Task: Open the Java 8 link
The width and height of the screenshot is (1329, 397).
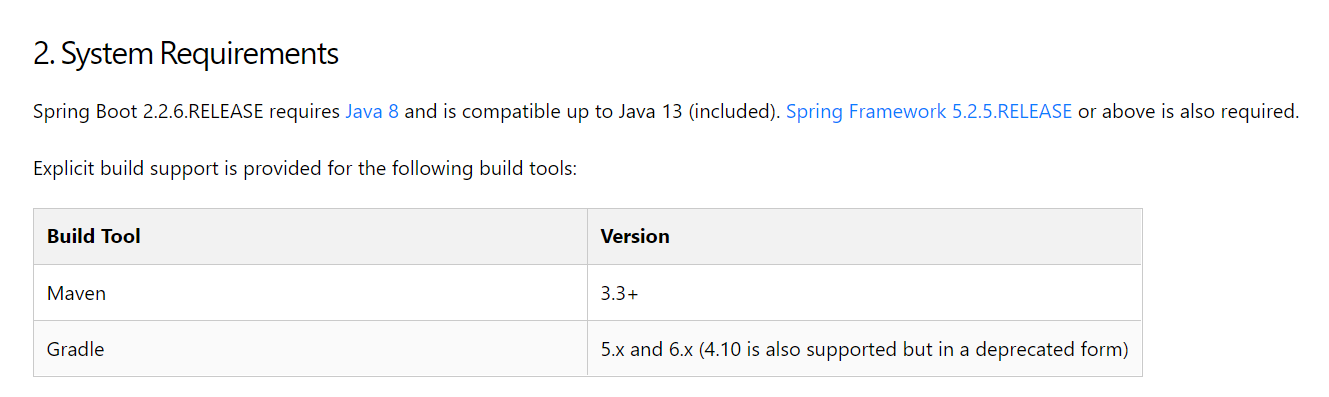Action: pos(372,112)
